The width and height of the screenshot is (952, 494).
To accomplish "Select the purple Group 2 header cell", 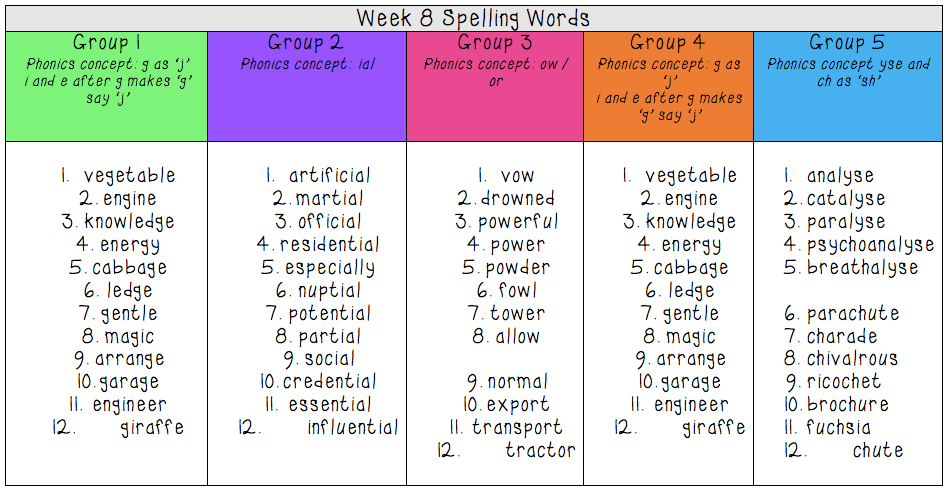I will (306, 86).
